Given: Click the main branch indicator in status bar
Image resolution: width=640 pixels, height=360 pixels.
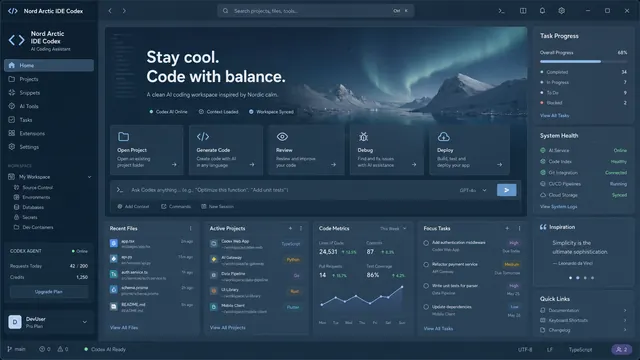Looking at the screenshot, I should click(x=16, y=349).
